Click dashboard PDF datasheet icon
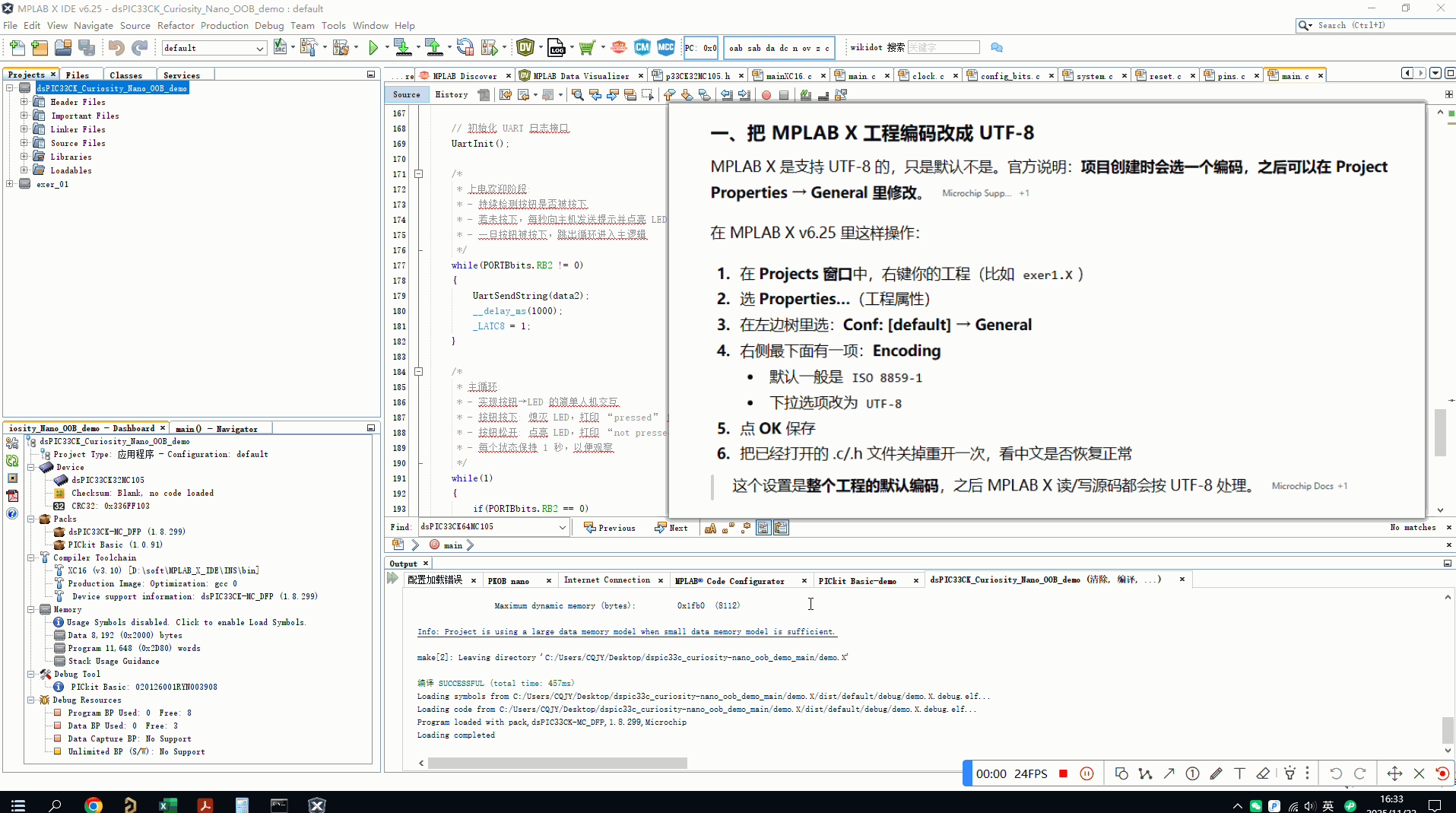Viewport: 1456px width, 813px height. coord(12,496)
